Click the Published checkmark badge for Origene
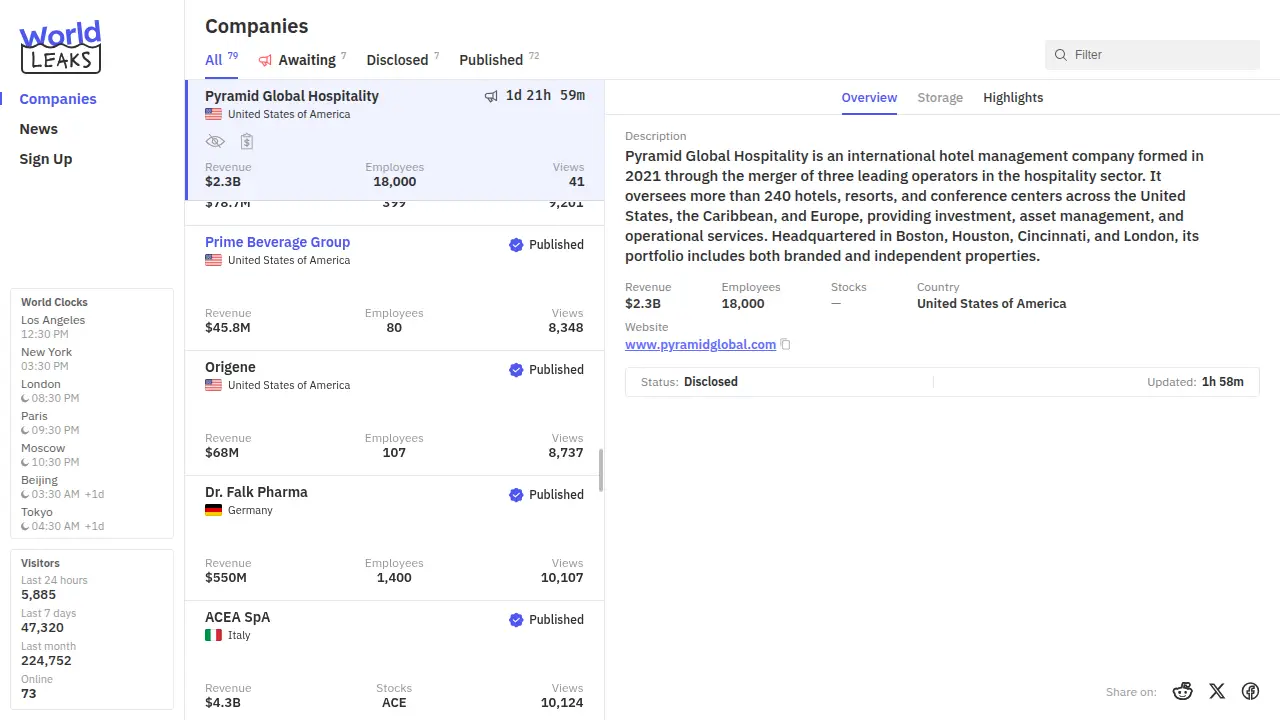The height and width of the screenshot is (720, 1280). (x=516, y=370)
